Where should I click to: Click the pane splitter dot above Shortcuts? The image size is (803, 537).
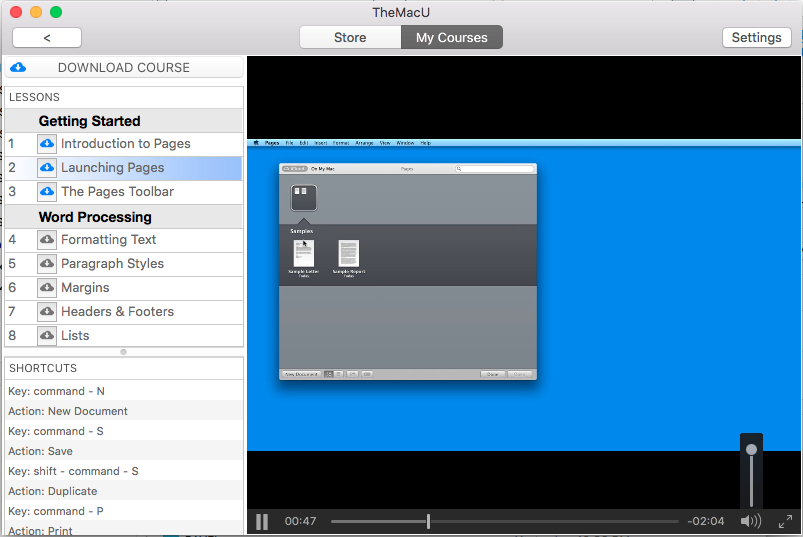coord(123,352)
